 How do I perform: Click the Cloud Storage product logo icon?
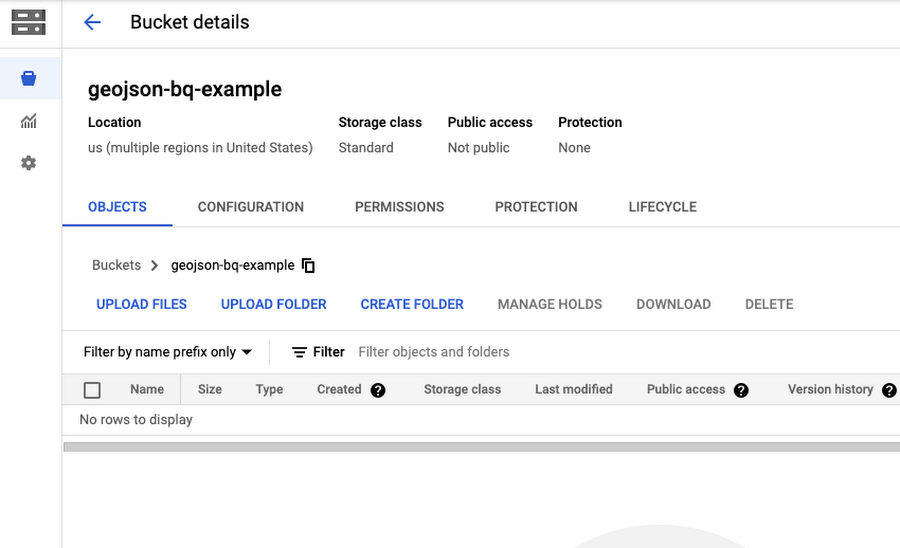pos(29,22)
